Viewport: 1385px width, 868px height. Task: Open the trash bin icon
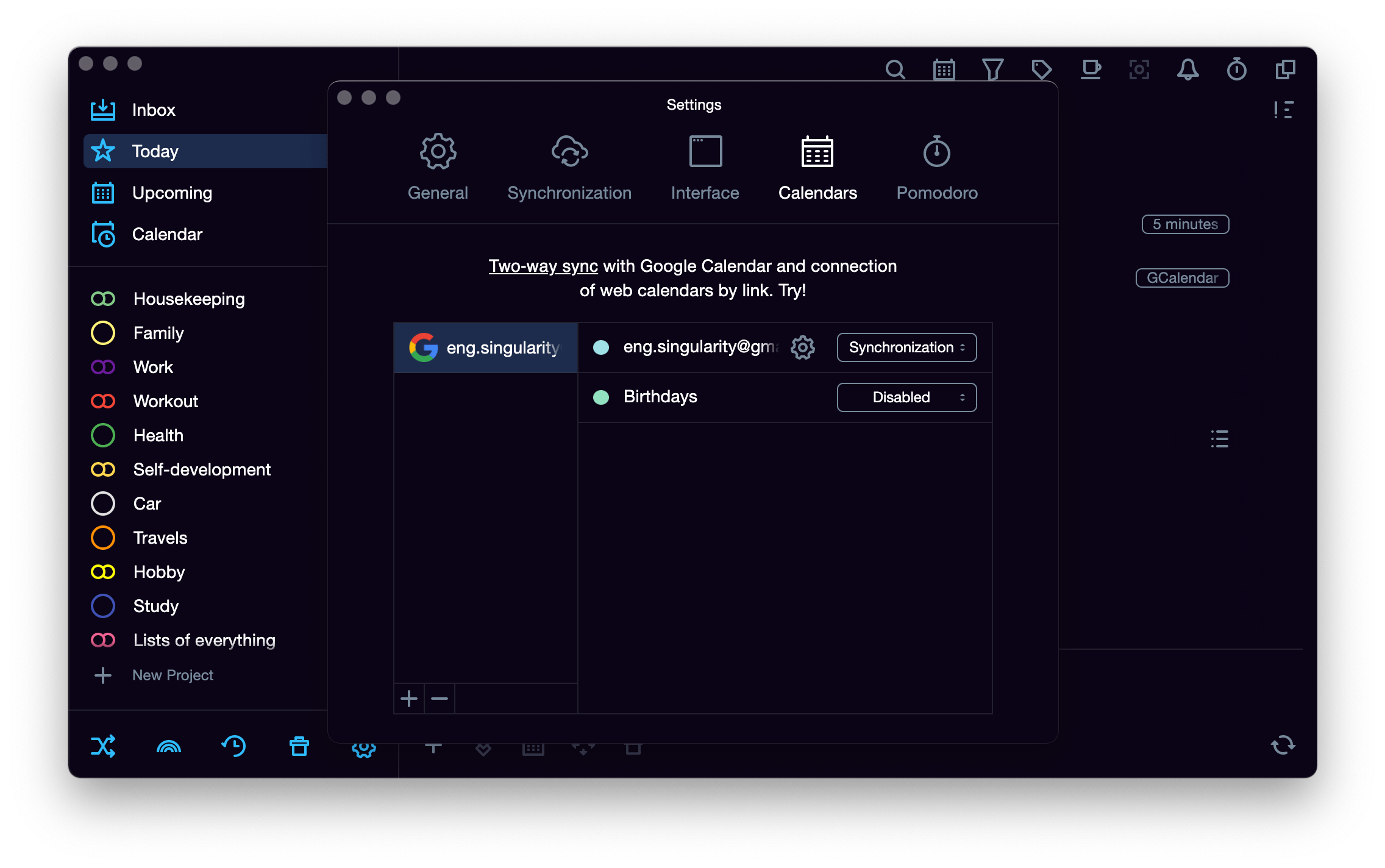tap(299, 746)
